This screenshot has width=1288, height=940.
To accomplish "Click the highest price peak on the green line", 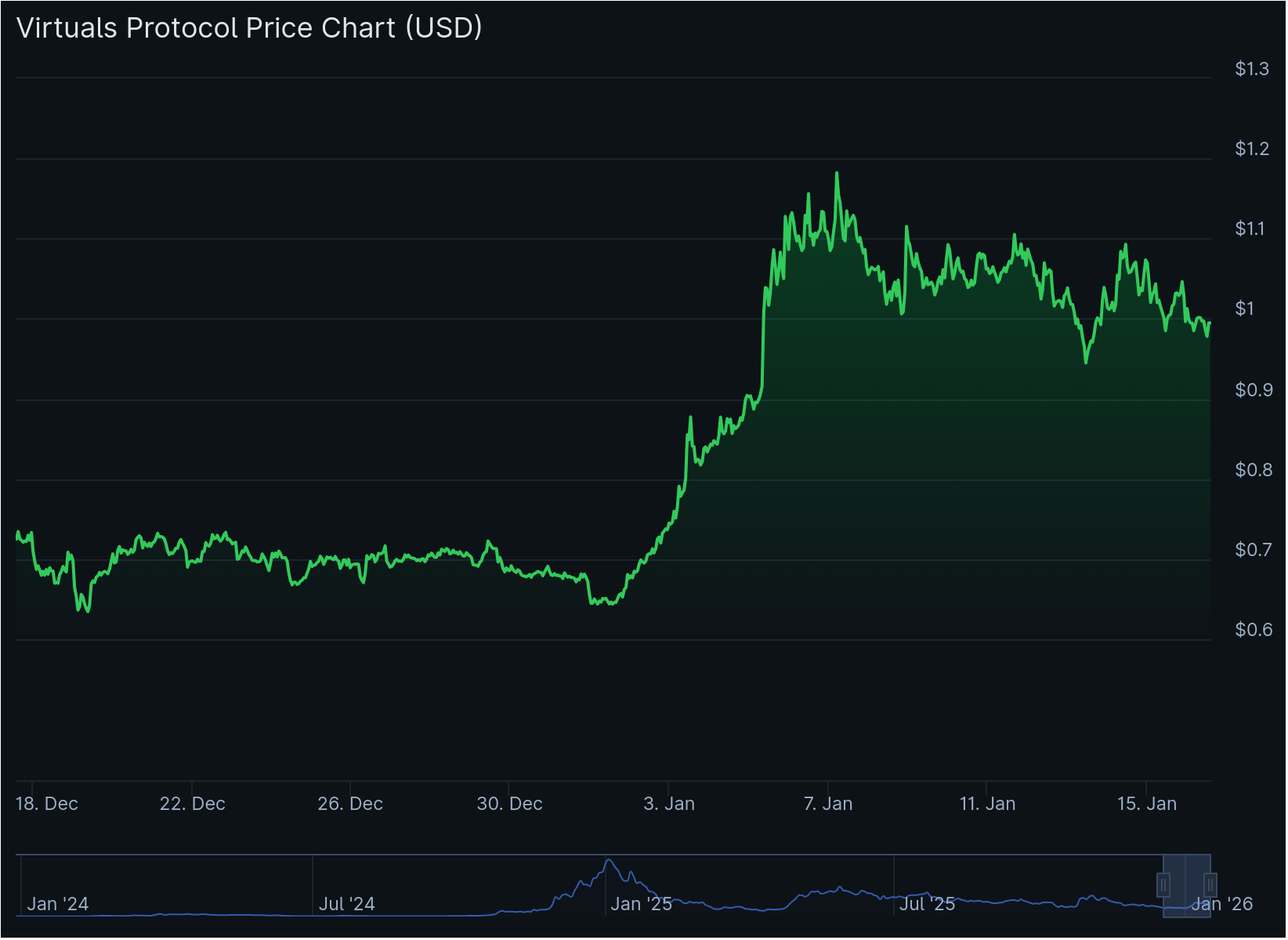I will tap(837, 173).
